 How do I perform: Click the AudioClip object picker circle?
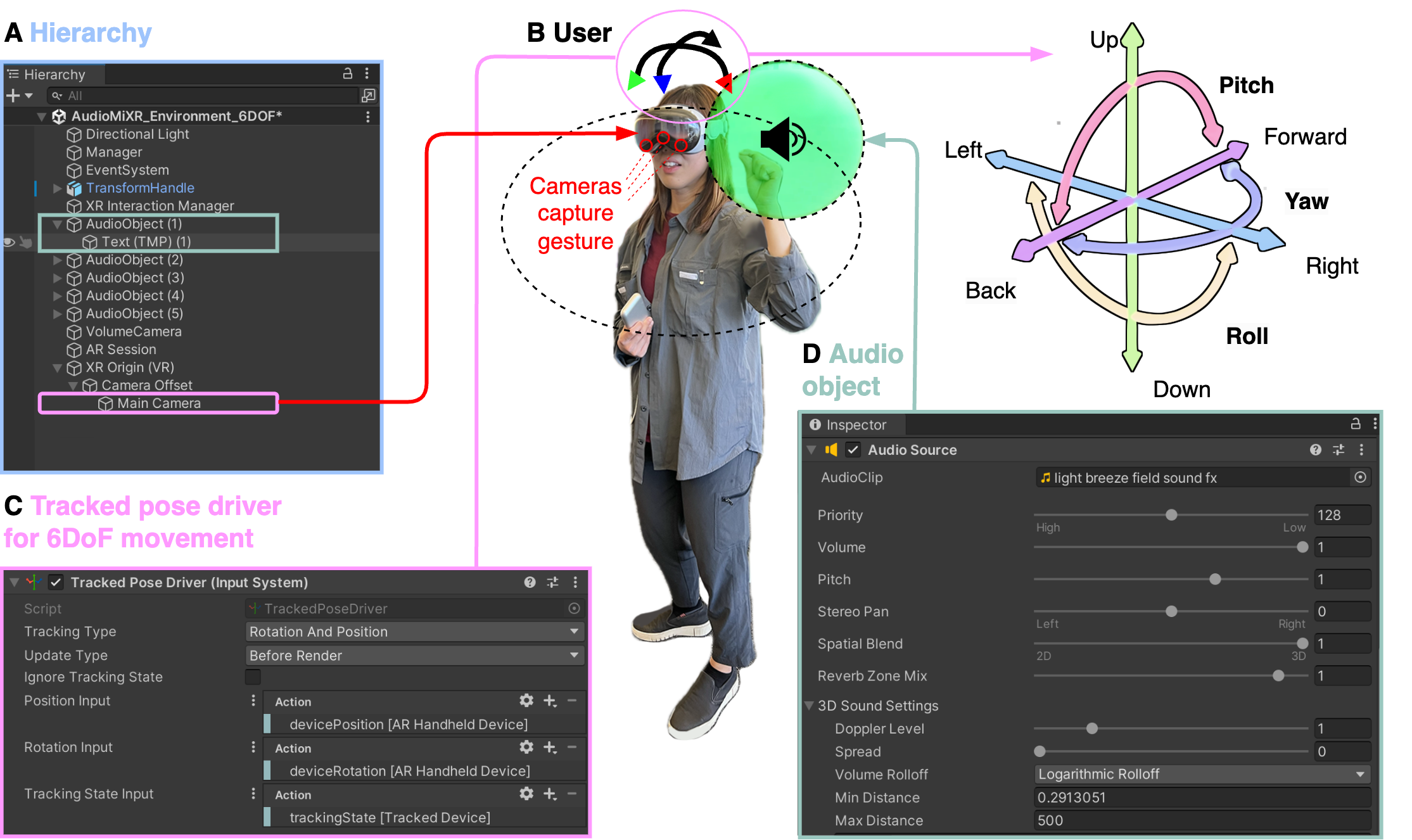1360,478
